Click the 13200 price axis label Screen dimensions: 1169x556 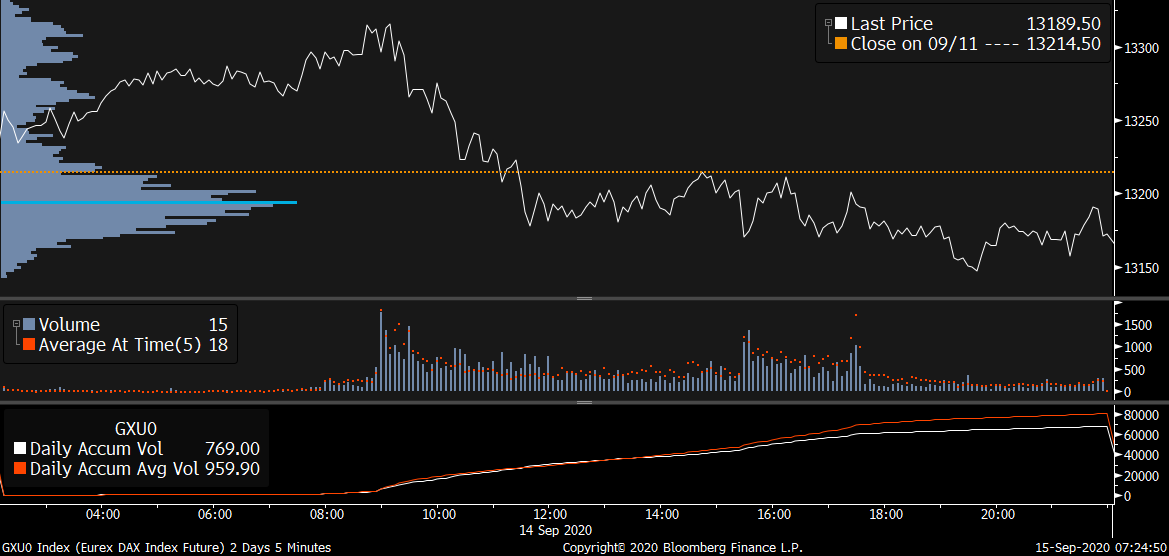1141,195
